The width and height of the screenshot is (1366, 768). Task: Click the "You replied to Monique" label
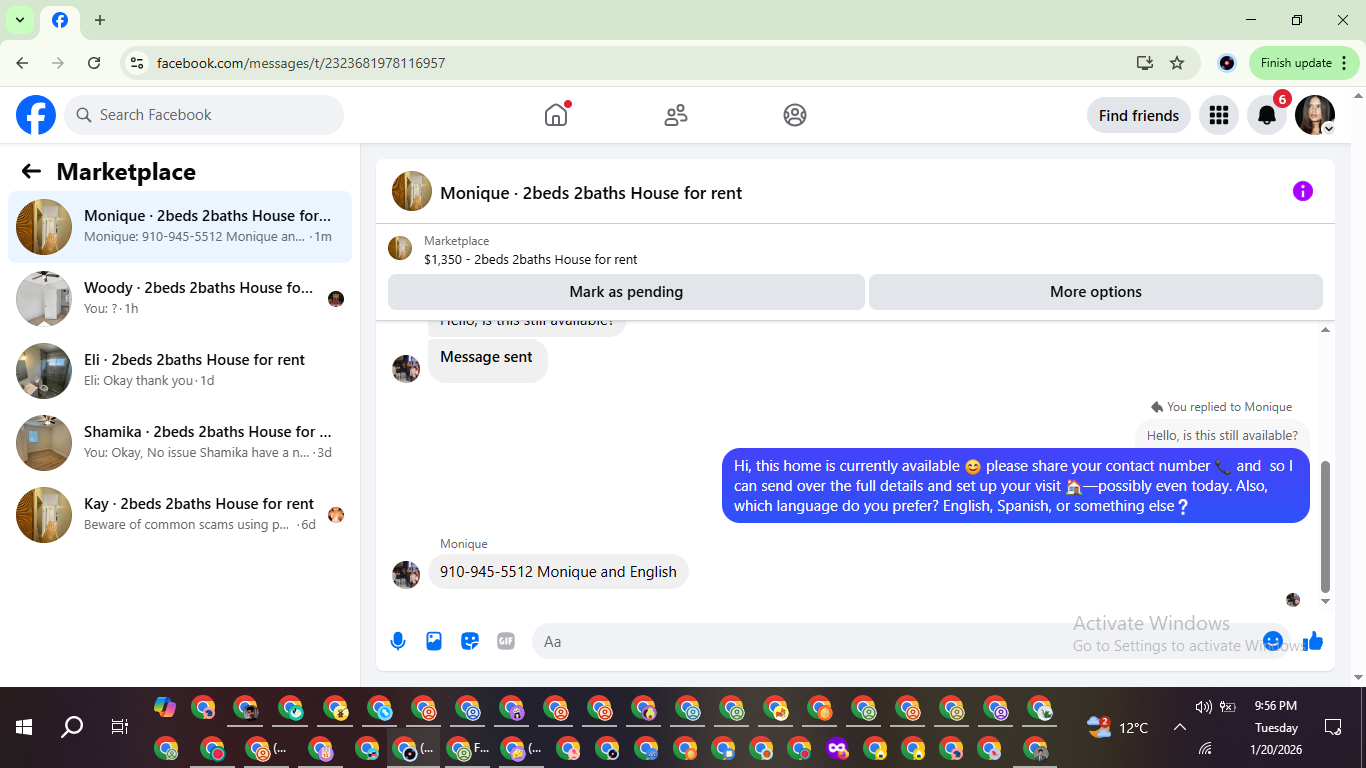tap(1229, 407)
